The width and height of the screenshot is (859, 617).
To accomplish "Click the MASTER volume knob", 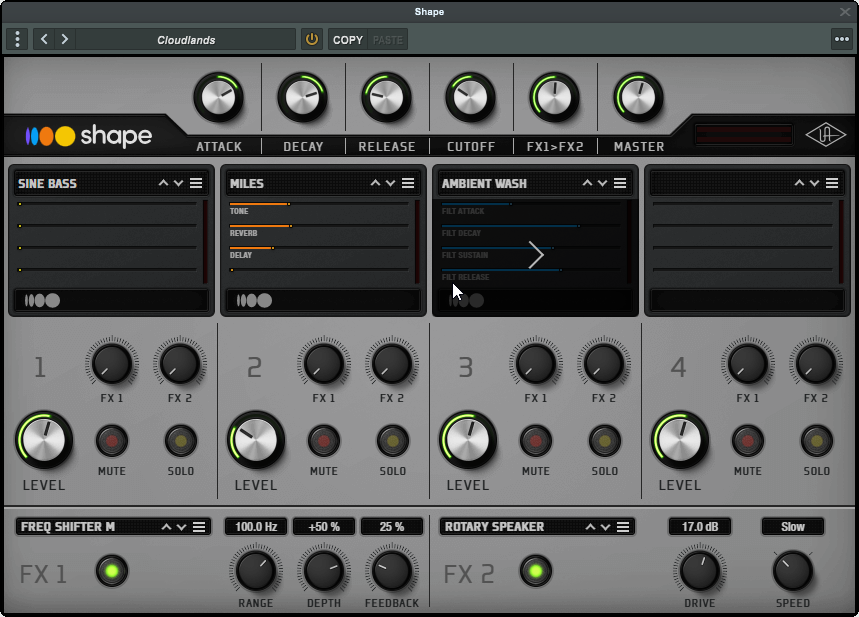I will pyautogui.click(x=638, y=98).
